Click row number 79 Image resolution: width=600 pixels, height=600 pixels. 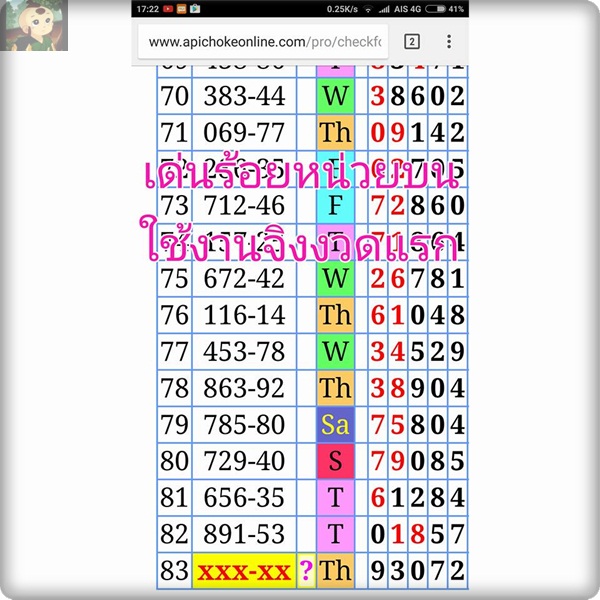point(174,424)
